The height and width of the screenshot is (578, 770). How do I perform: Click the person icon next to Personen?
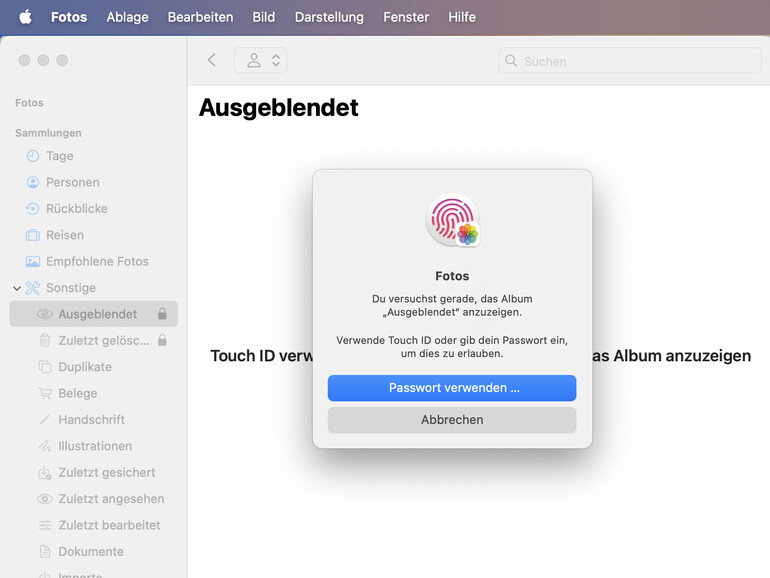coord(33,183)
